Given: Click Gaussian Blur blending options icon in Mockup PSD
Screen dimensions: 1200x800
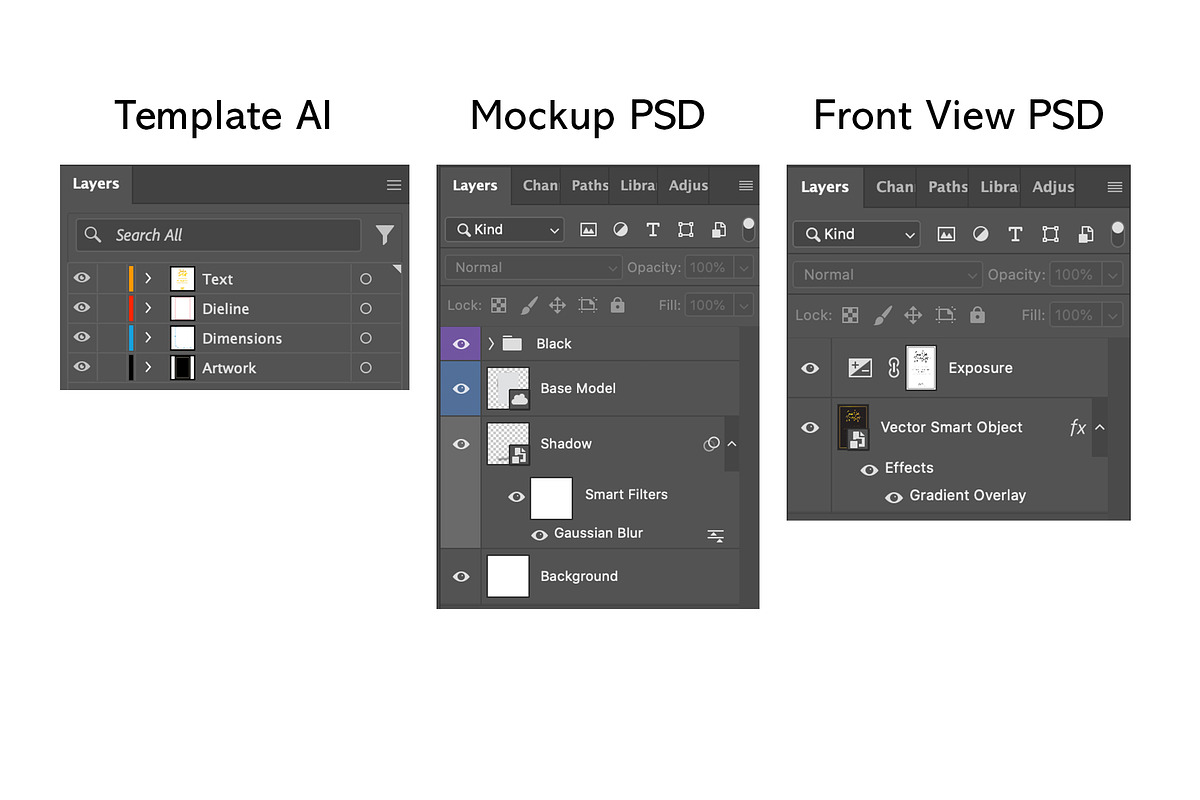Looking at the screenshot, I should [x=716, y=536].
